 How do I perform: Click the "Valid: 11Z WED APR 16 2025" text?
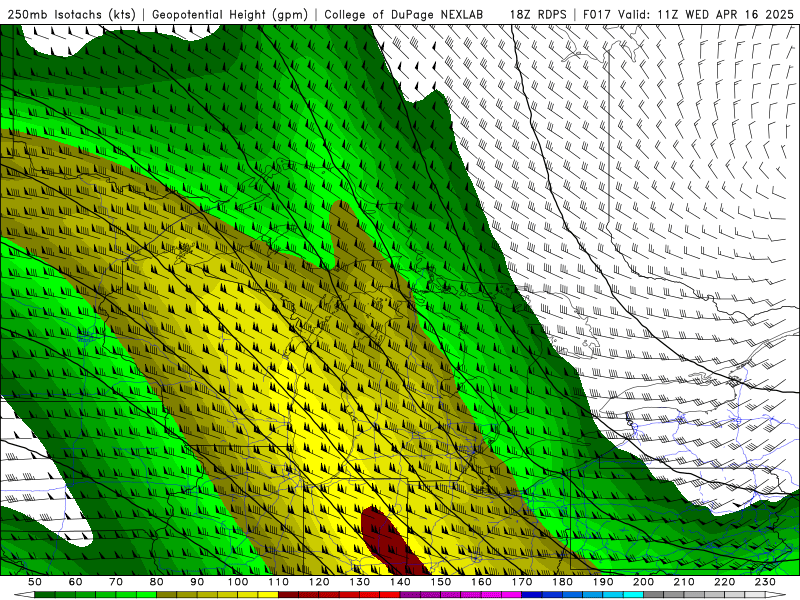point(706,14)
